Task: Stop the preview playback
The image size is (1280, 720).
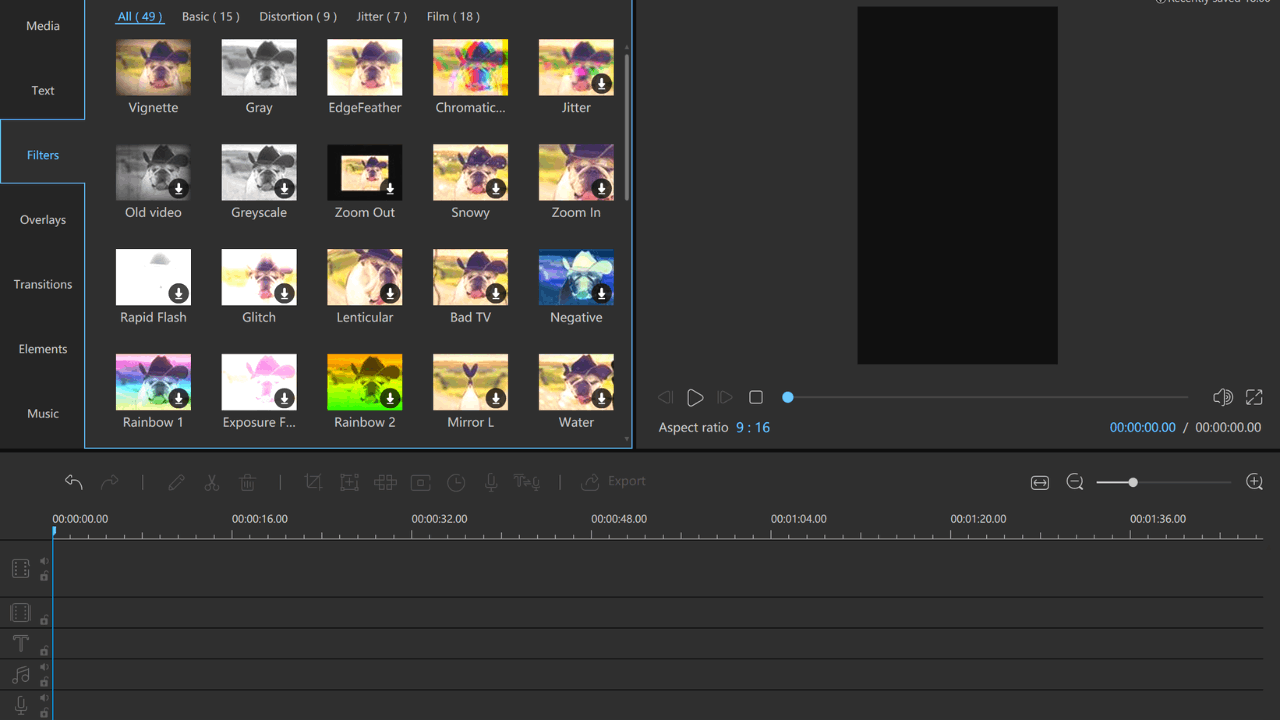Action: [756, 398]
